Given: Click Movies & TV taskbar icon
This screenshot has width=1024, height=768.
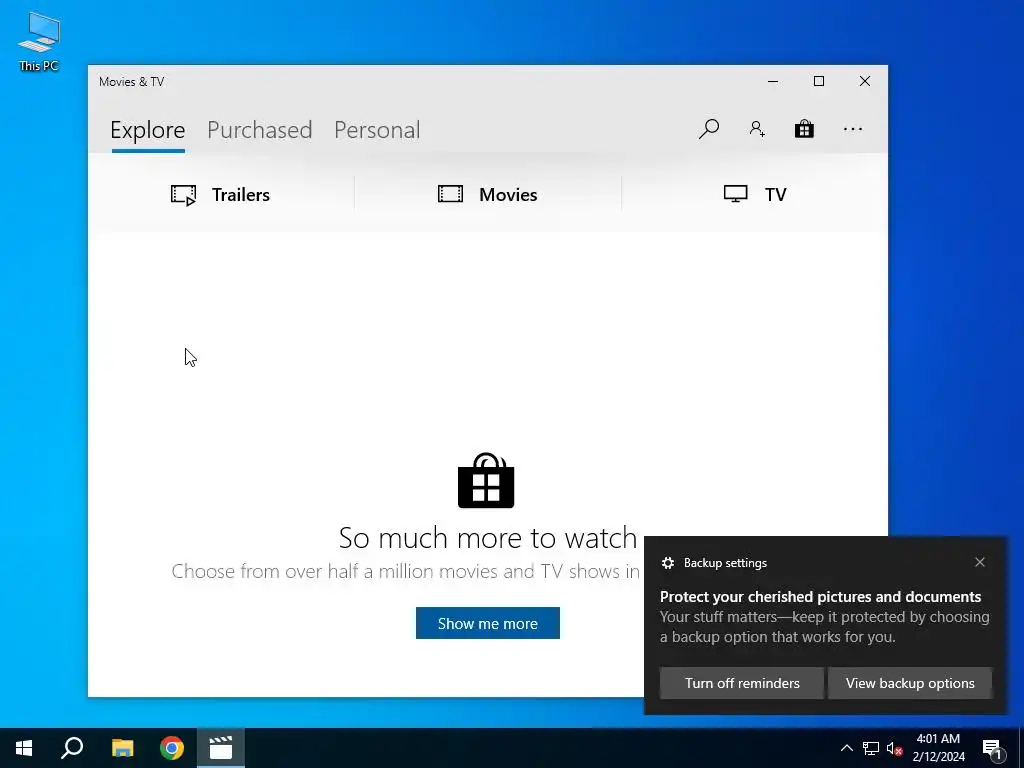Looking at the screenshot, I should pyautogui.click(x=221, y=748).
